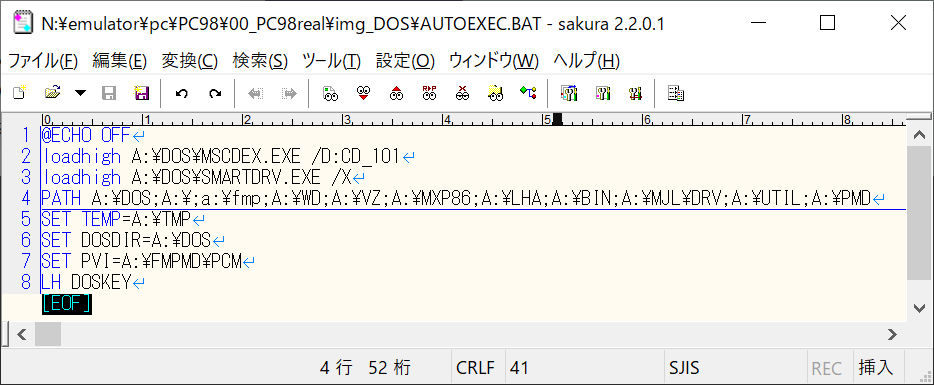Click vertical scrollbar down arrow
Screen dimensions: 934x385
pyautogui.click(x=919, y=308)
